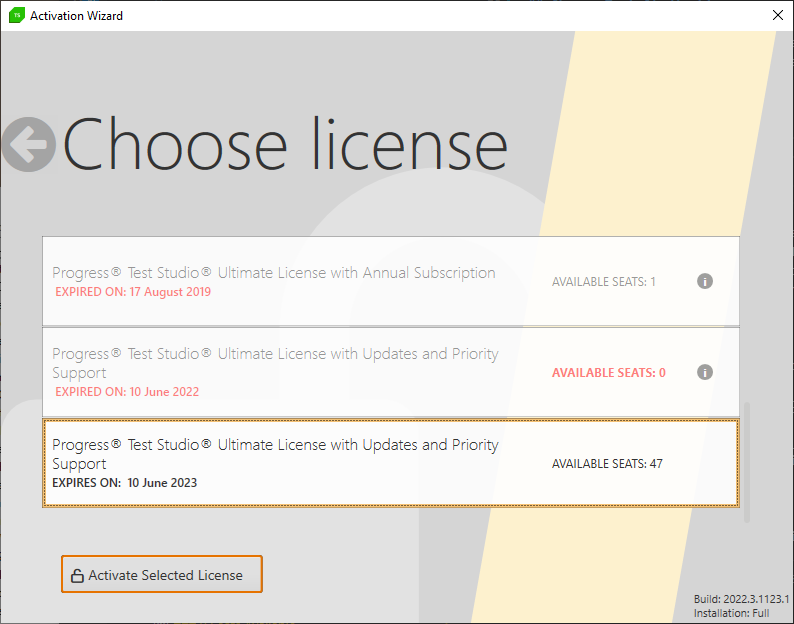Click the 'Installation: Full' text
The height and width of the screenshot is (624, 794).
click(x=731, y=613)
